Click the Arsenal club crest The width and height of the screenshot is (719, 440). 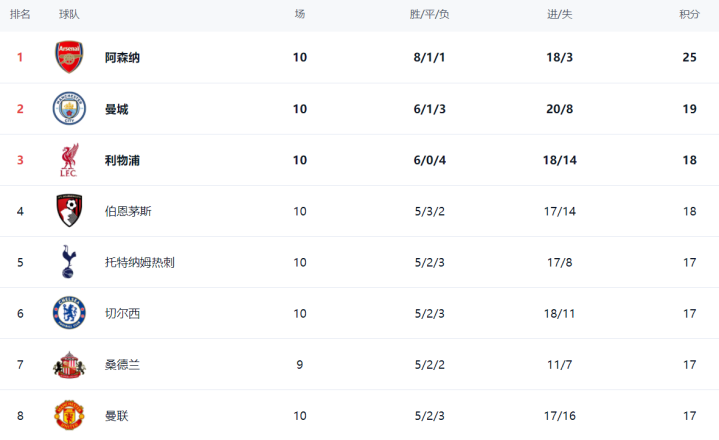pos(69,57)
